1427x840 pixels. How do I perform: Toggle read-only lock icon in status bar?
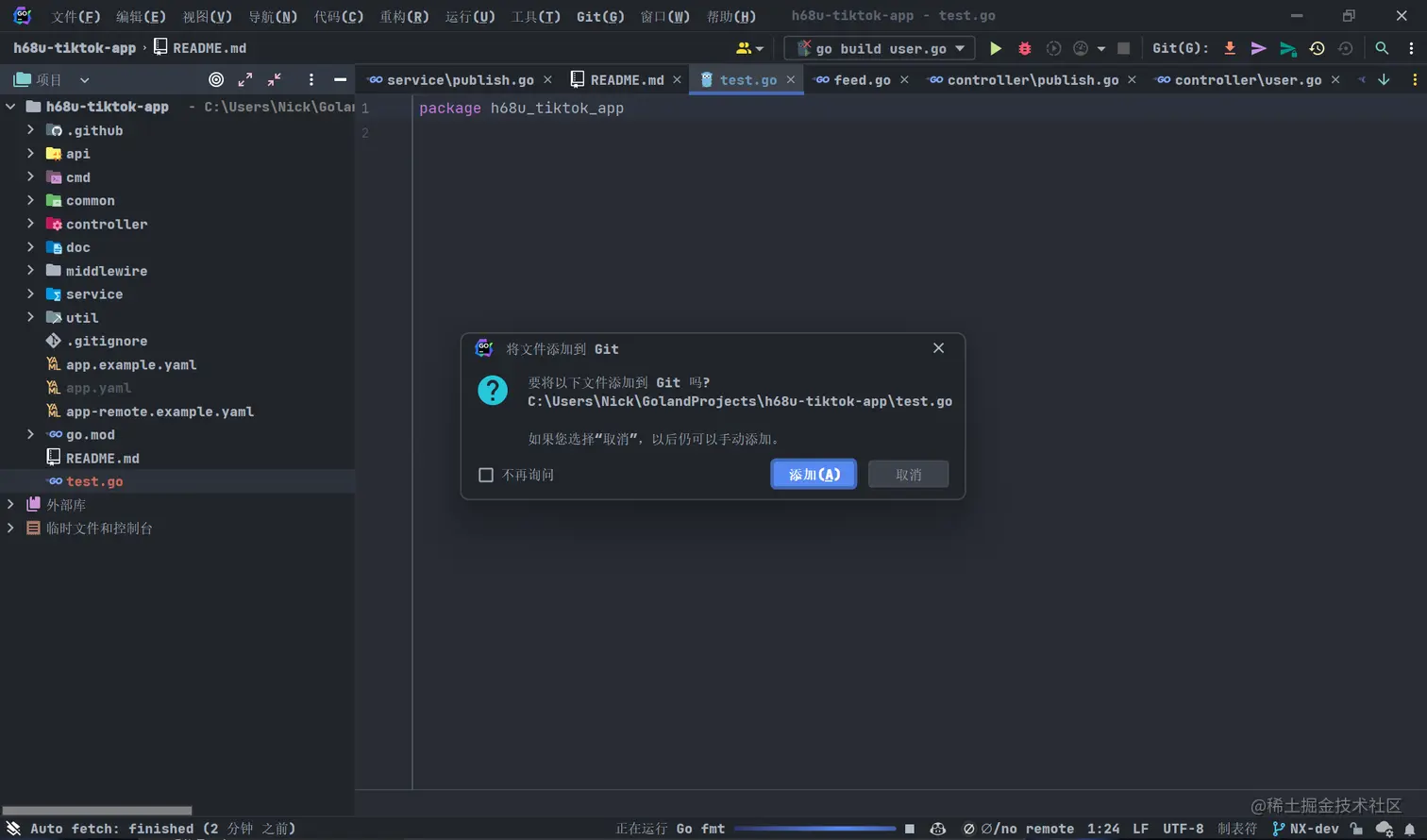[x=1356, y=829]
